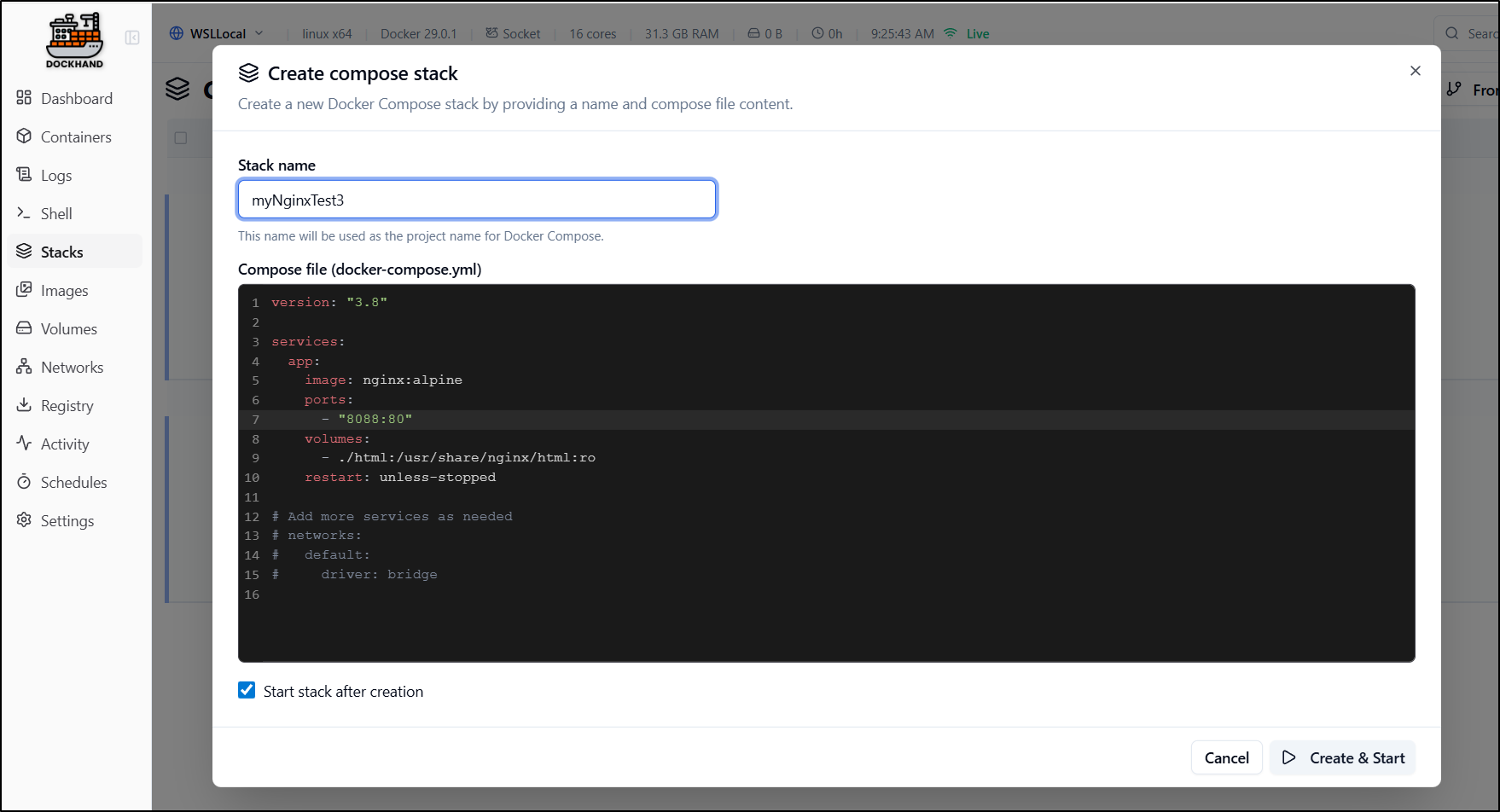This screenshot has height=812, width=1500.
Task: Click the Volumes drive icon
Action: [24, 328]
